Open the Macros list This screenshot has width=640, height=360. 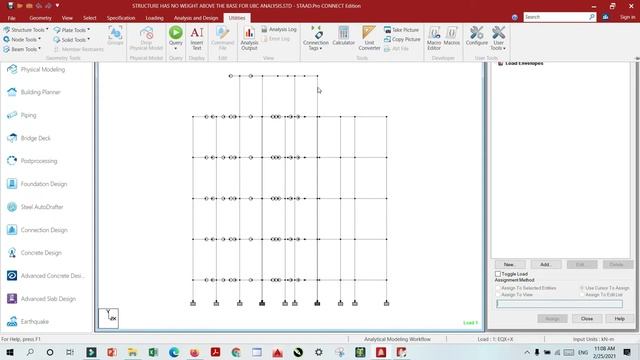tap(451, 36)
